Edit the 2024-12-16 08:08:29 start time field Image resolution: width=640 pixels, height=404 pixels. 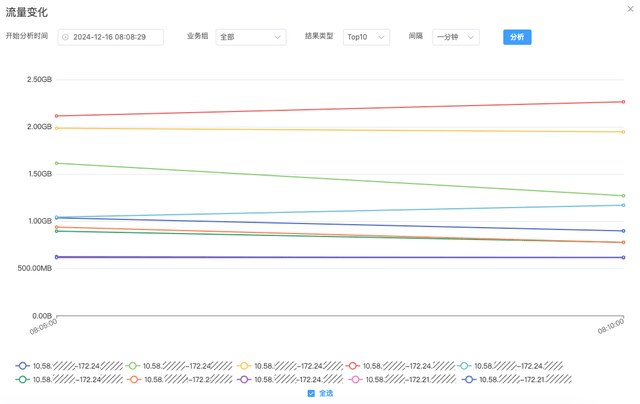(x=111, y=37)
